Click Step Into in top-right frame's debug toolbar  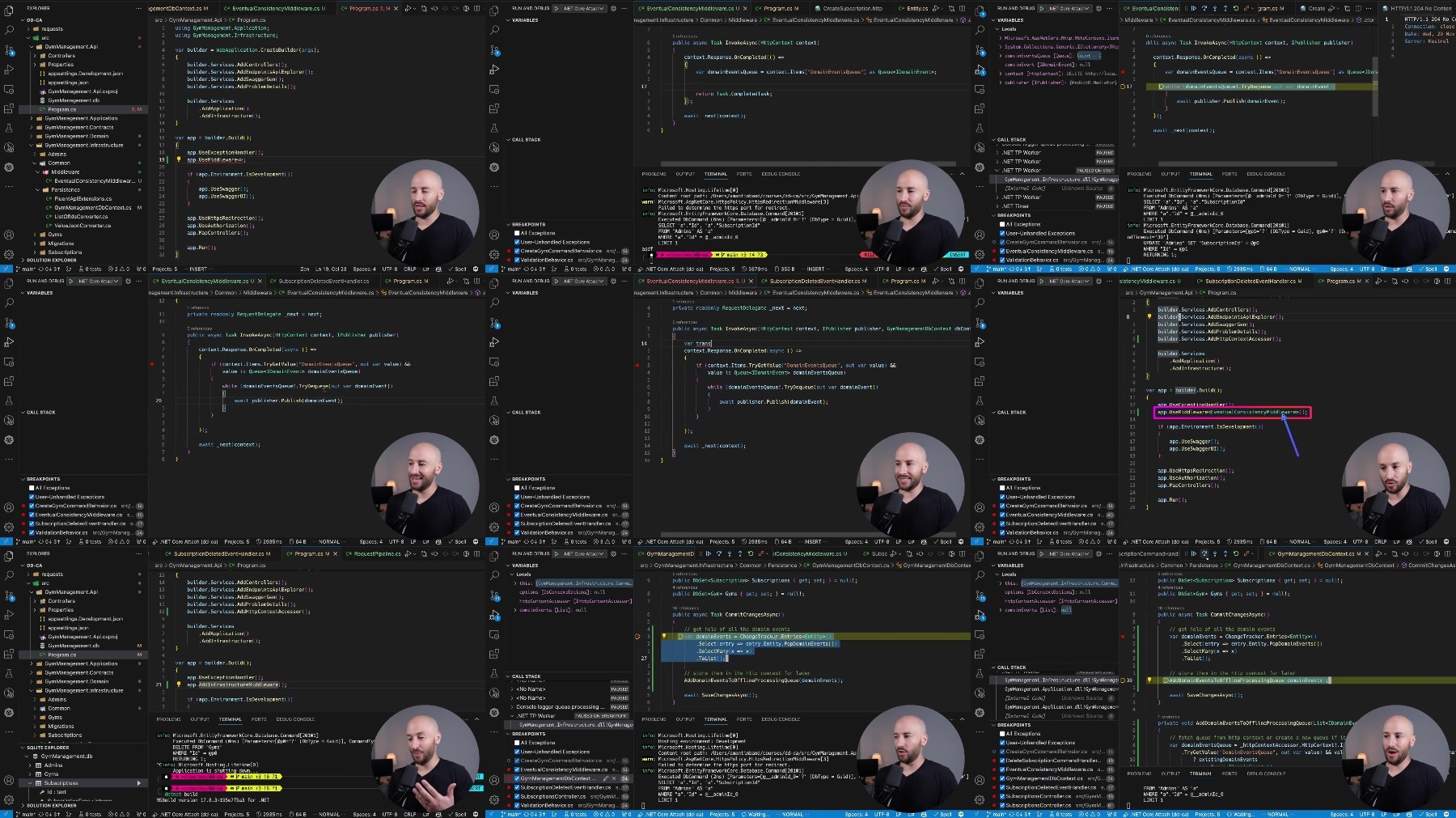tap(1215, 8)
